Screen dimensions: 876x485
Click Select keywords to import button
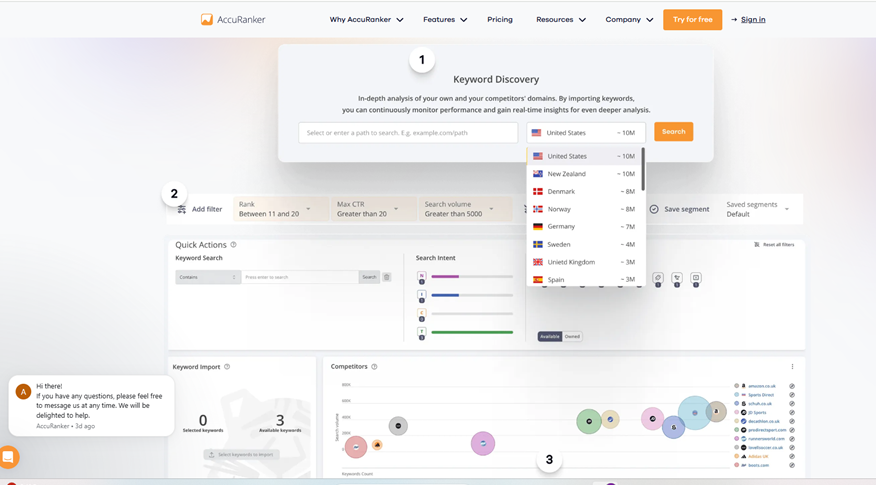(241, 455)
